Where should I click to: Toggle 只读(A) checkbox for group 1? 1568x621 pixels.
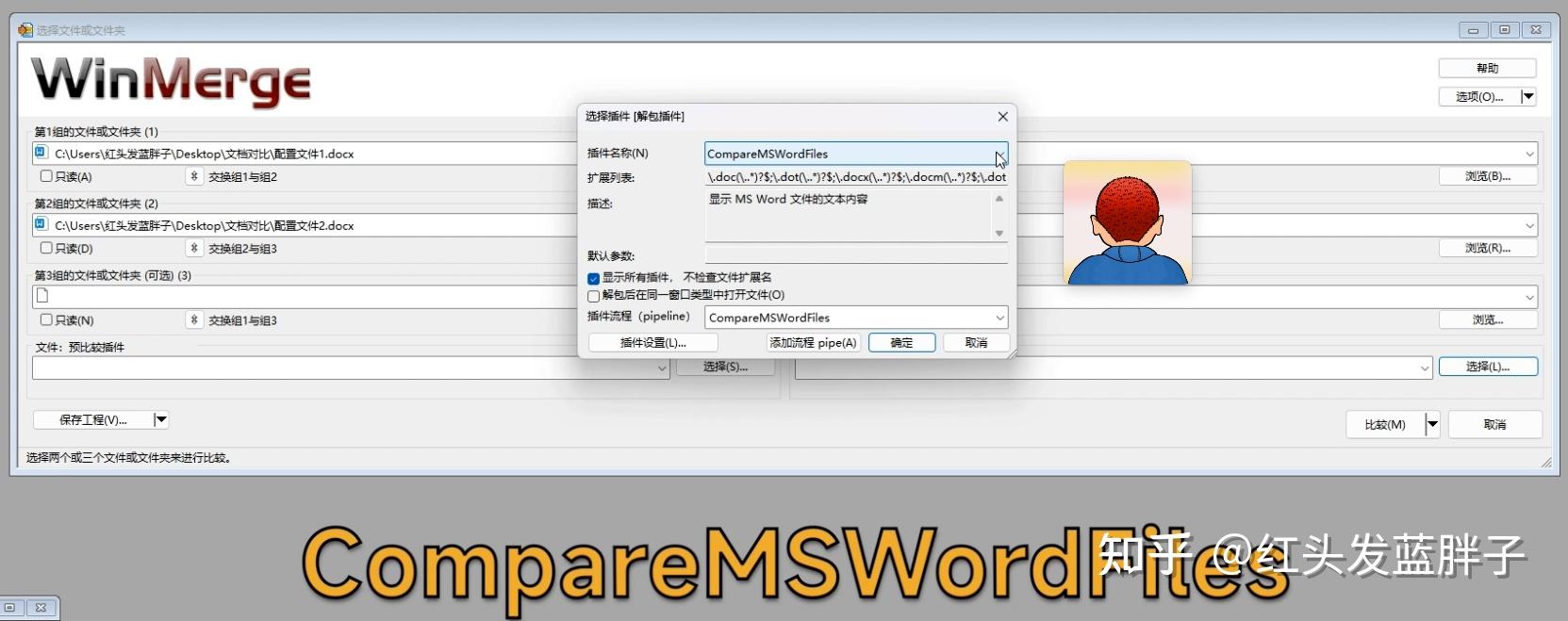[x=46, y=176]
